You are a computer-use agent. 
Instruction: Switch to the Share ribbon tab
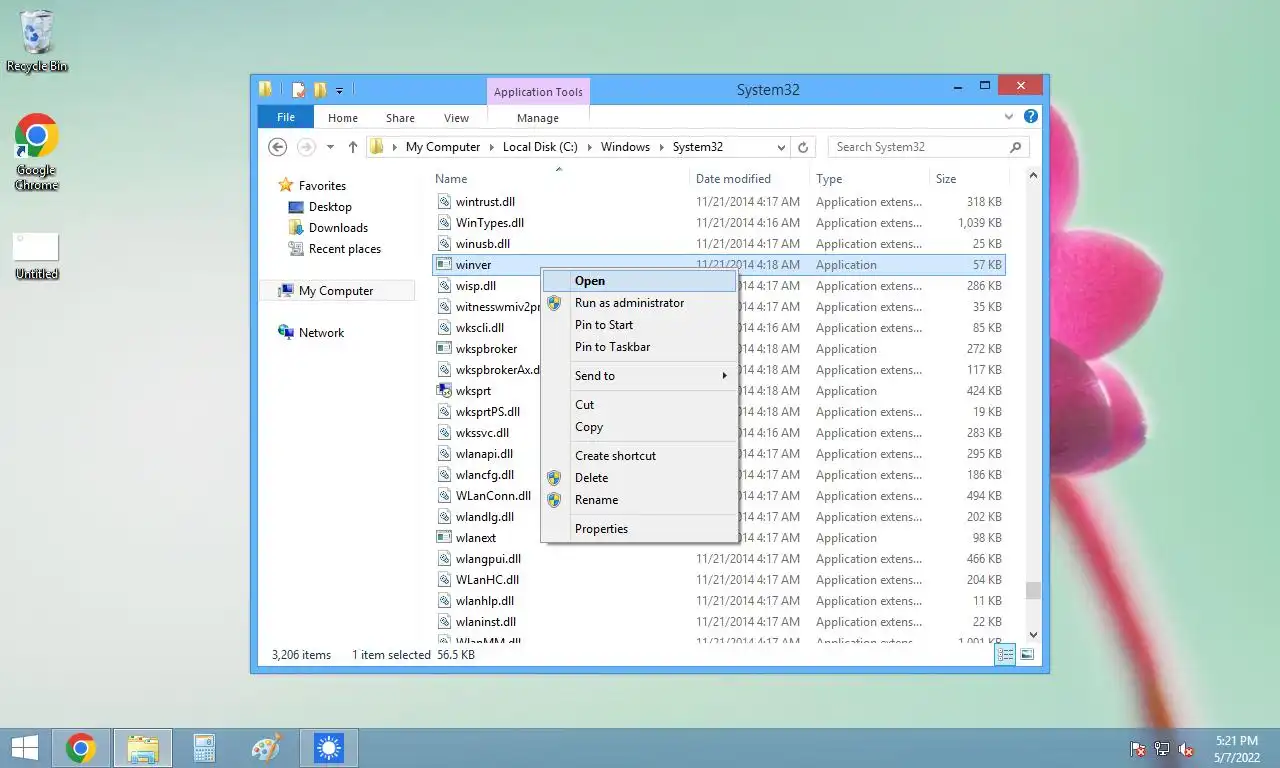coord(400,118)
